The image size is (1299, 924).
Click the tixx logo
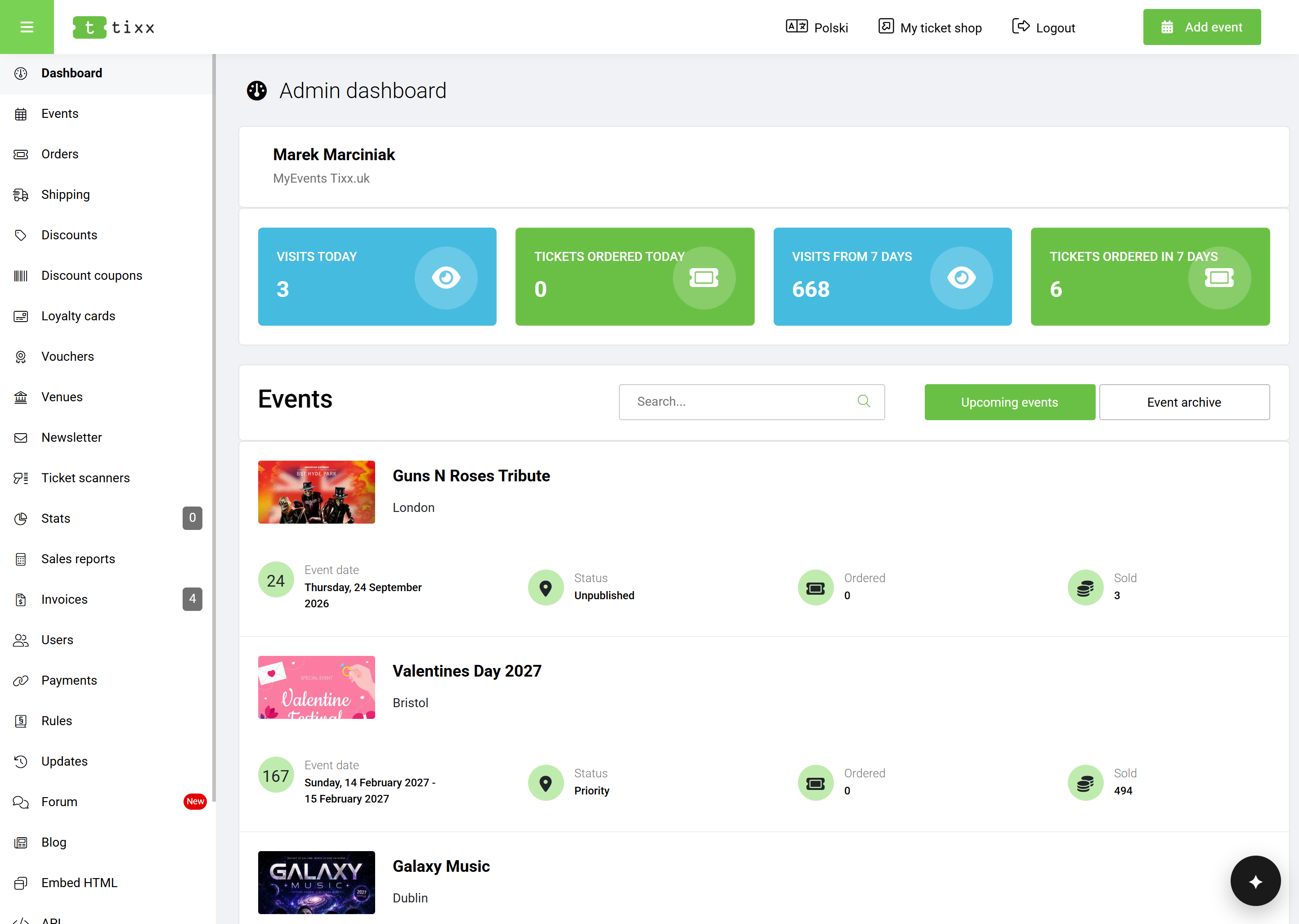click(x=114, y=27)
